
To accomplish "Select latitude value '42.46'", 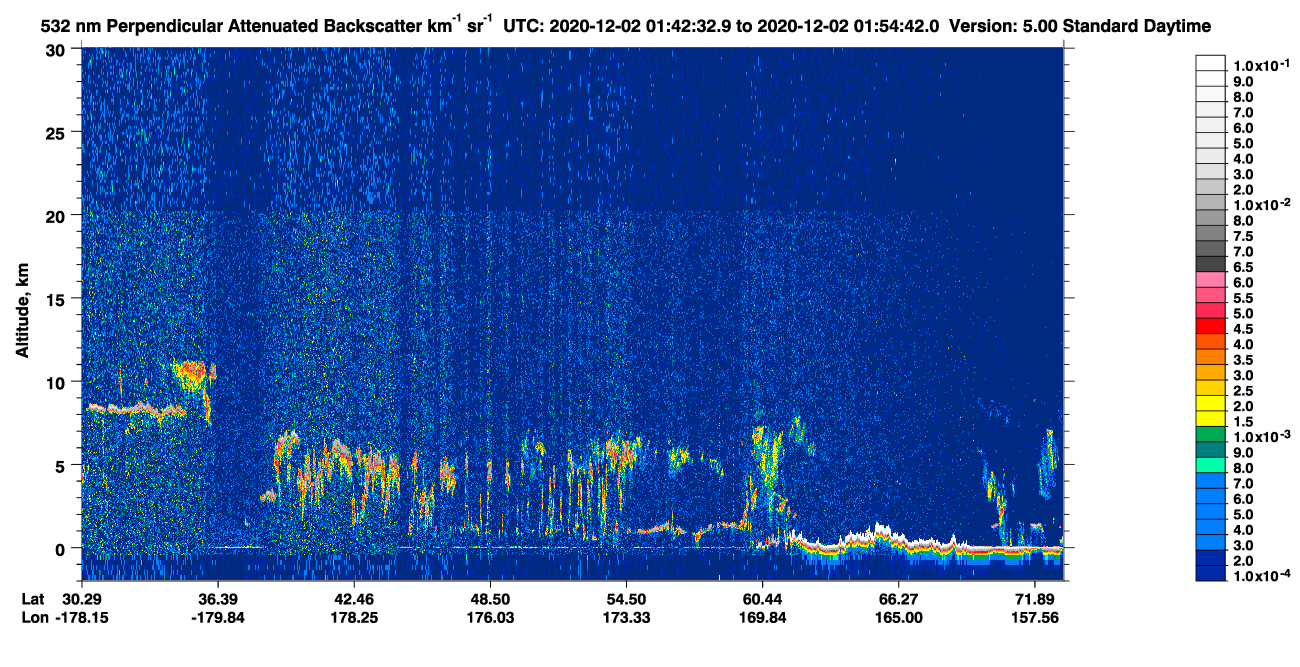I will (353, 598).
